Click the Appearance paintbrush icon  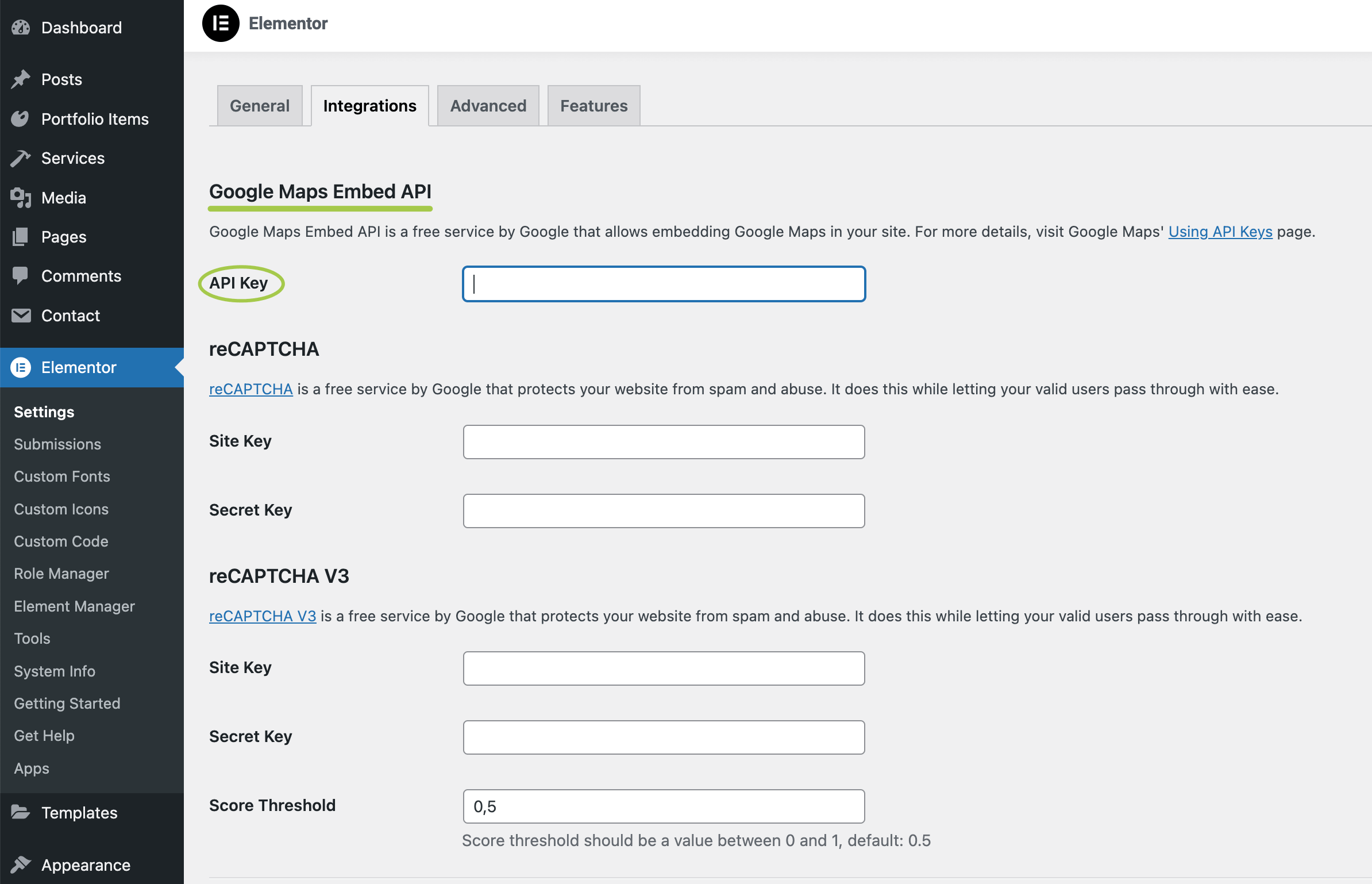21,864
